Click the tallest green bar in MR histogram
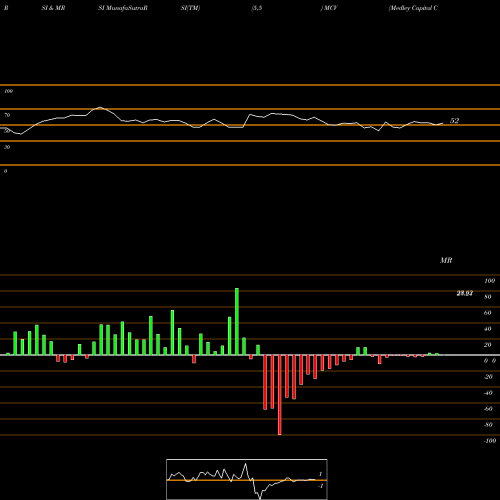500x500 pixels. click(237, 322)
